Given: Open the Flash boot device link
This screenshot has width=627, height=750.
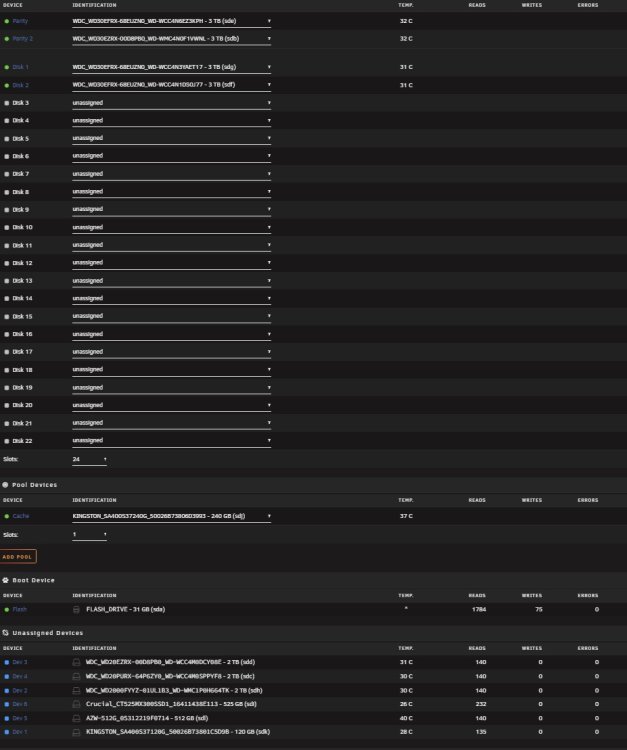Looking at the screenshot, I should click(20, 609).
